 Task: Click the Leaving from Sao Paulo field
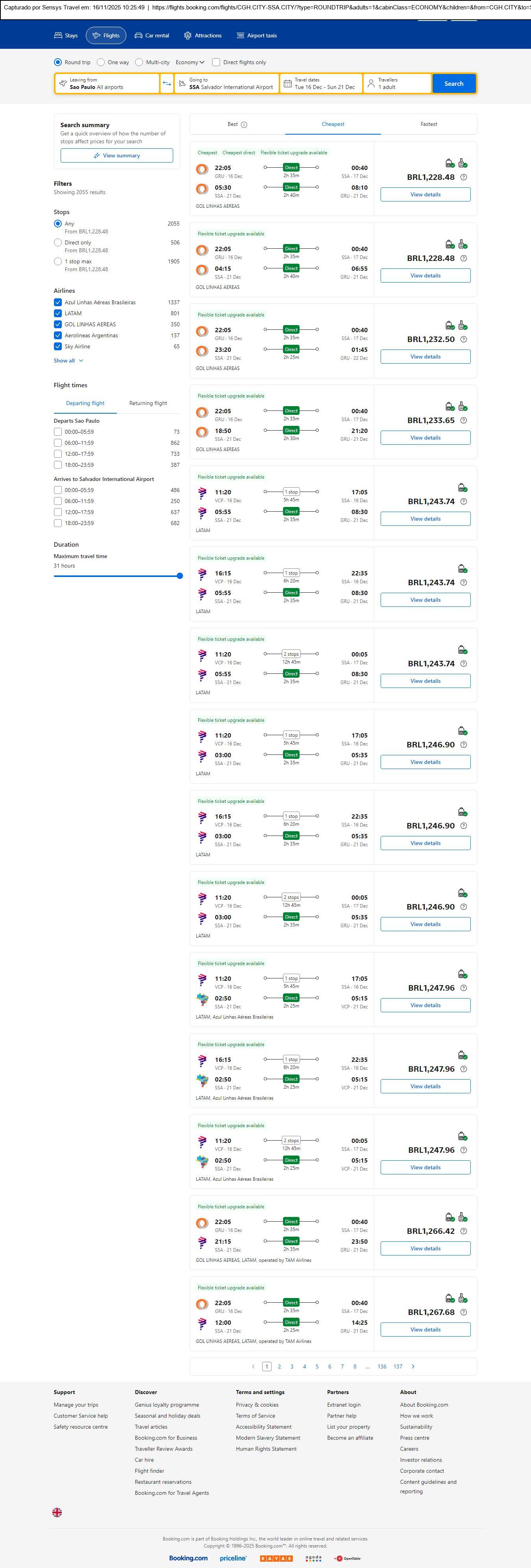pyautogui.click(x=107, y=83)
